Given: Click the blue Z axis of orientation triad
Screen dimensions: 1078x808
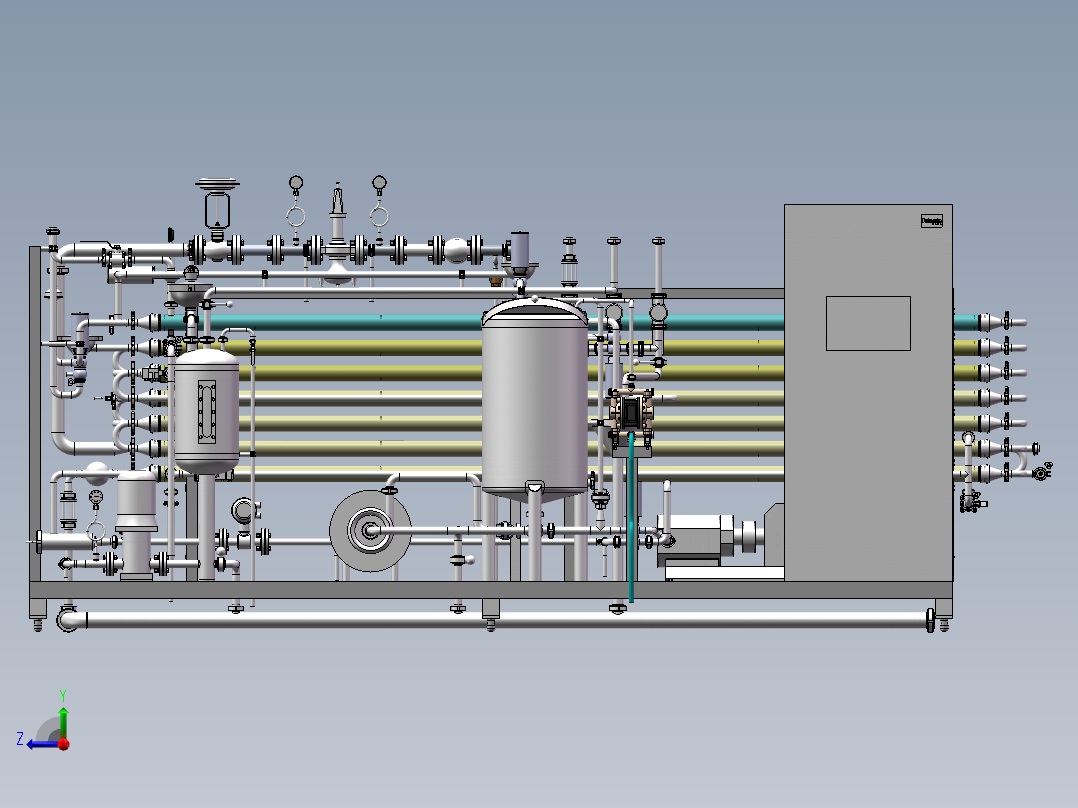Looking at the screenshot, I should point(43,744).
